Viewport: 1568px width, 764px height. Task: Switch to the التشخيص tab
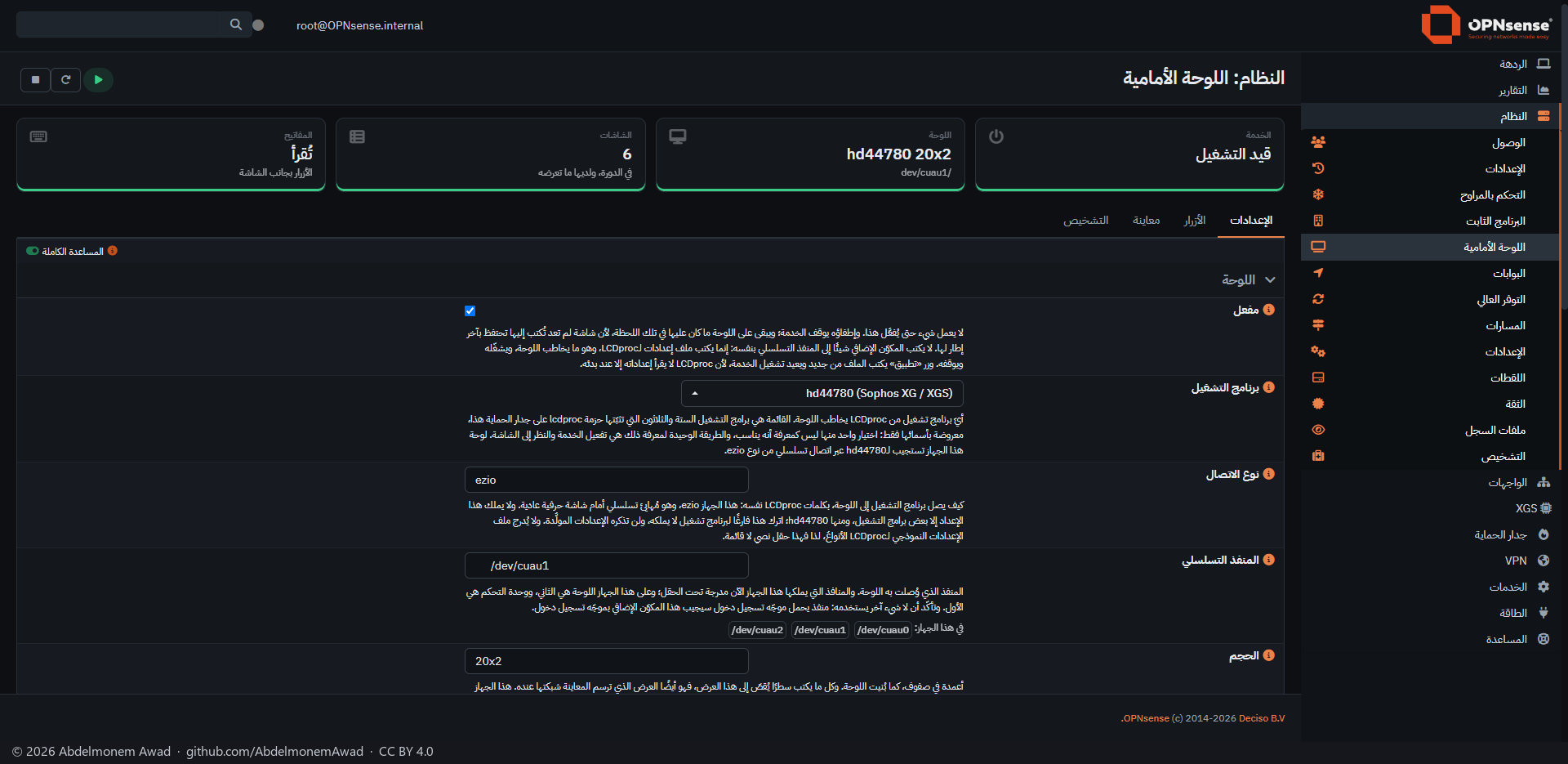tap(1086, 221)
